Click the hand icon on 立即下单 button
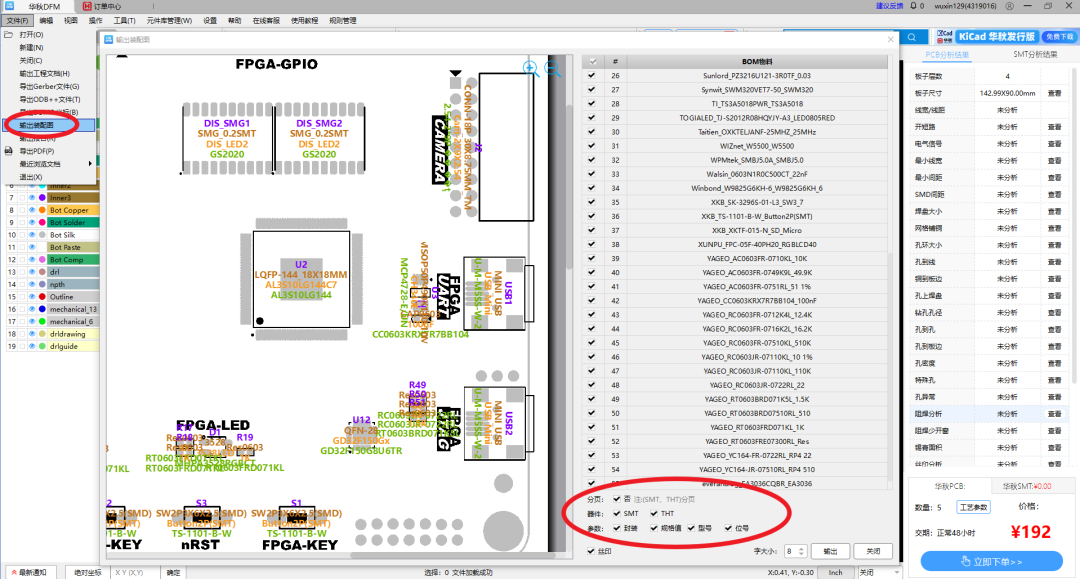 click(x=966, y=561)
